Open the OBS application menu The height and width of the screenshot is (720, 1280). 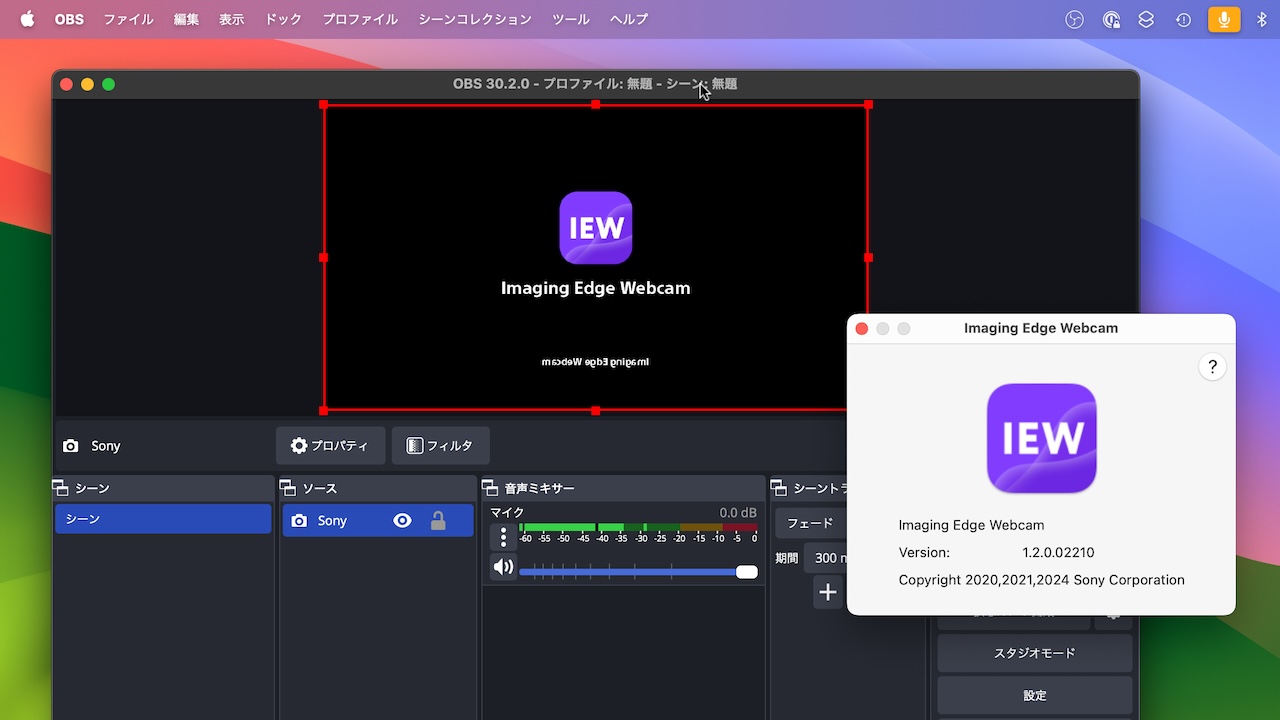[69, 19]
